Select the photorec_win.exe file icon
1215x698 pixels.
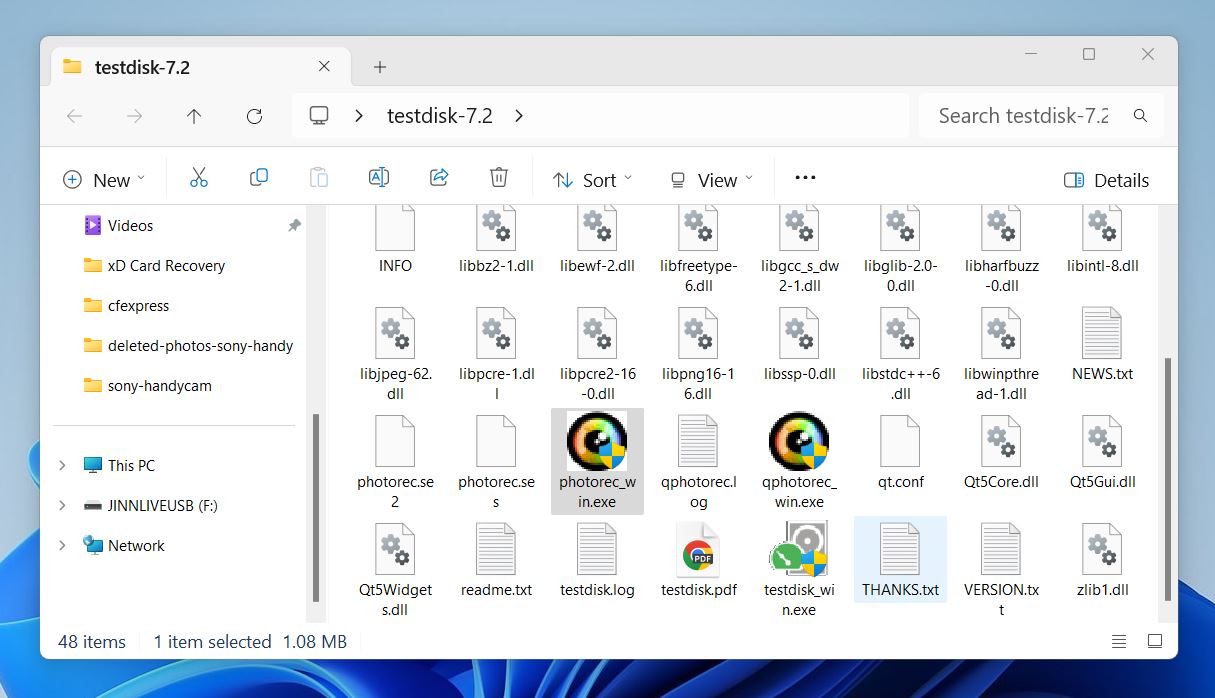click(x=597, y=441)
